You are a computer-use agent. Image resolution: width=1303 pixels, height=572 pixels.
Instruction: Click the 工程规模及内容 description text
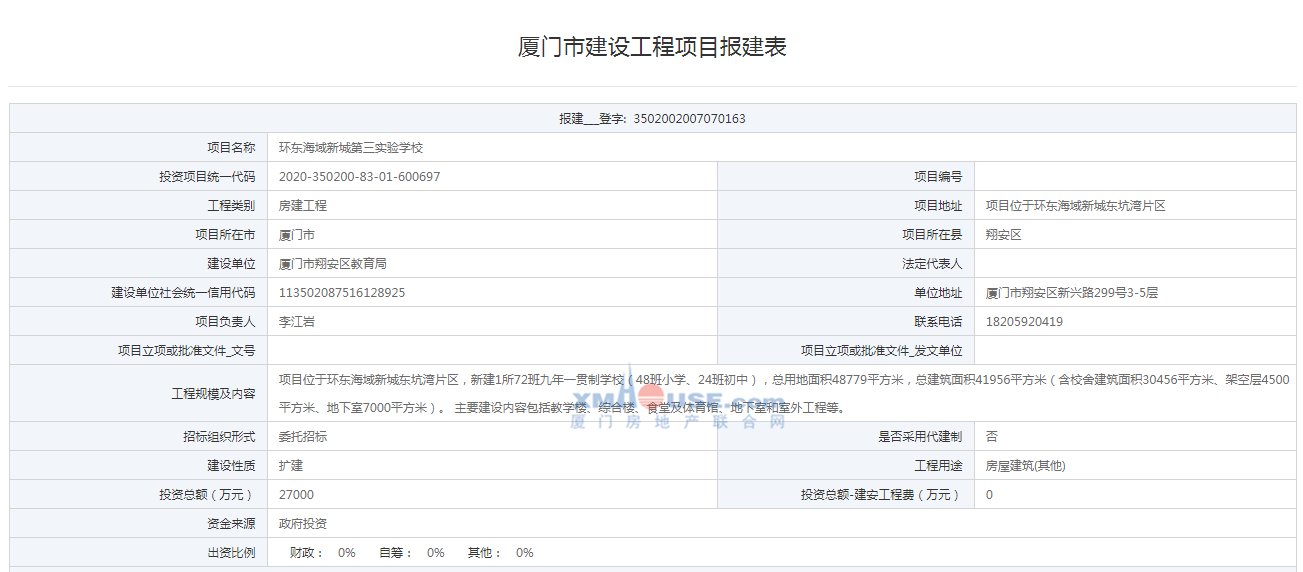click(782, 393)
